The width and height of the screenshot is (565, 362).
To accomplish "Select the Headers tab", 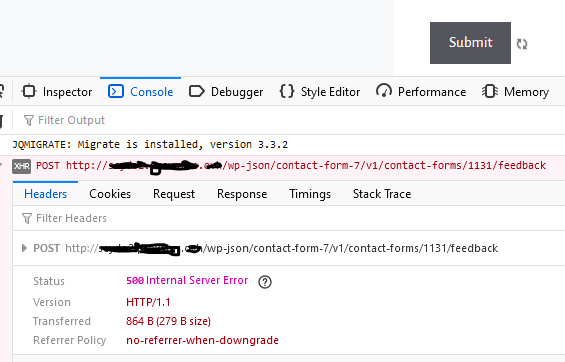I will click(x=45, y=194).
